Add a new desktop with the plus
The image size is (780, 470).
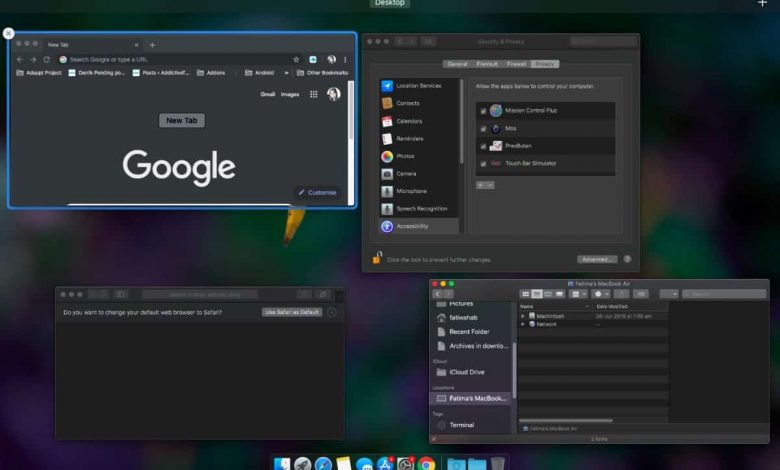762,3
